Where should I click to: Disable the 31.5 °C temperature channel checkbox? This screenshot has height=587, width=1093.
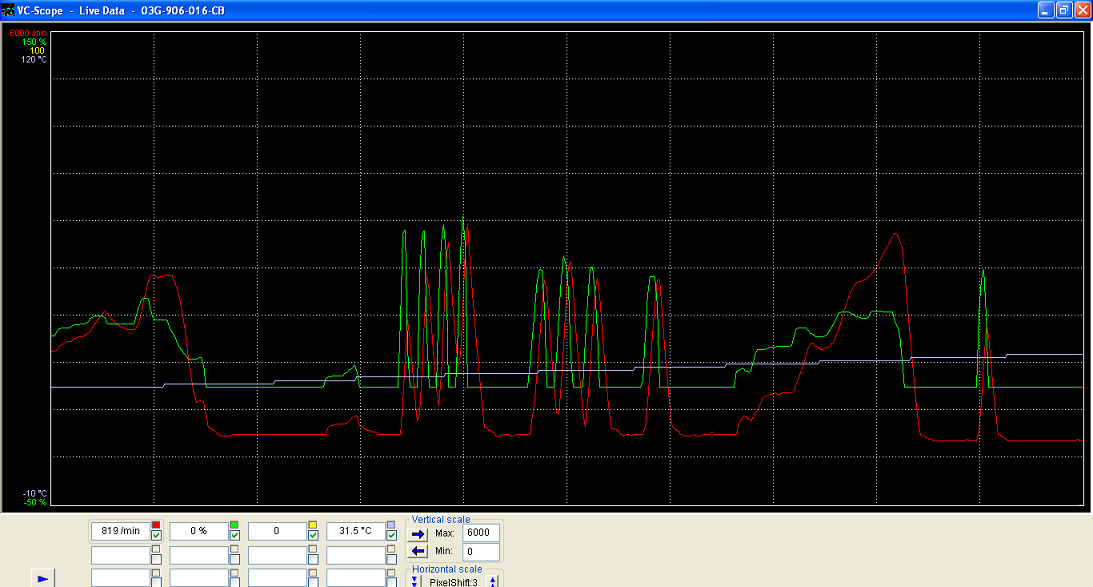click(391, 536)
